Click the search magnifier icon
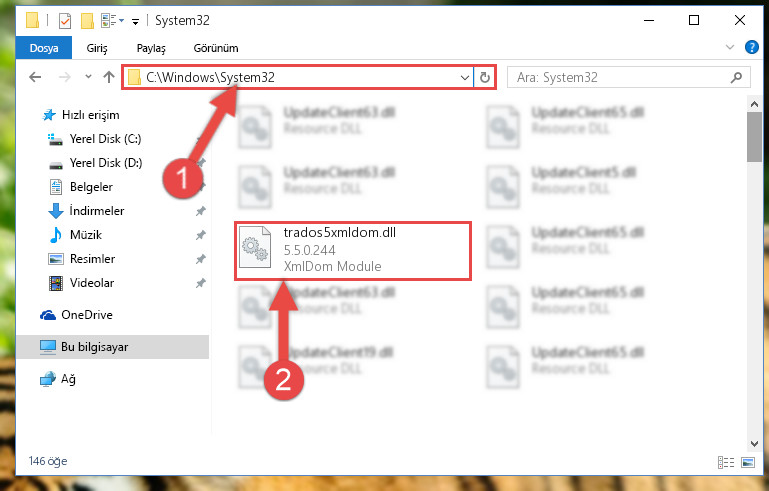Image resolution: width=769 pixels, height=491 pixels. pyautogui.click(x=736, y=78)
